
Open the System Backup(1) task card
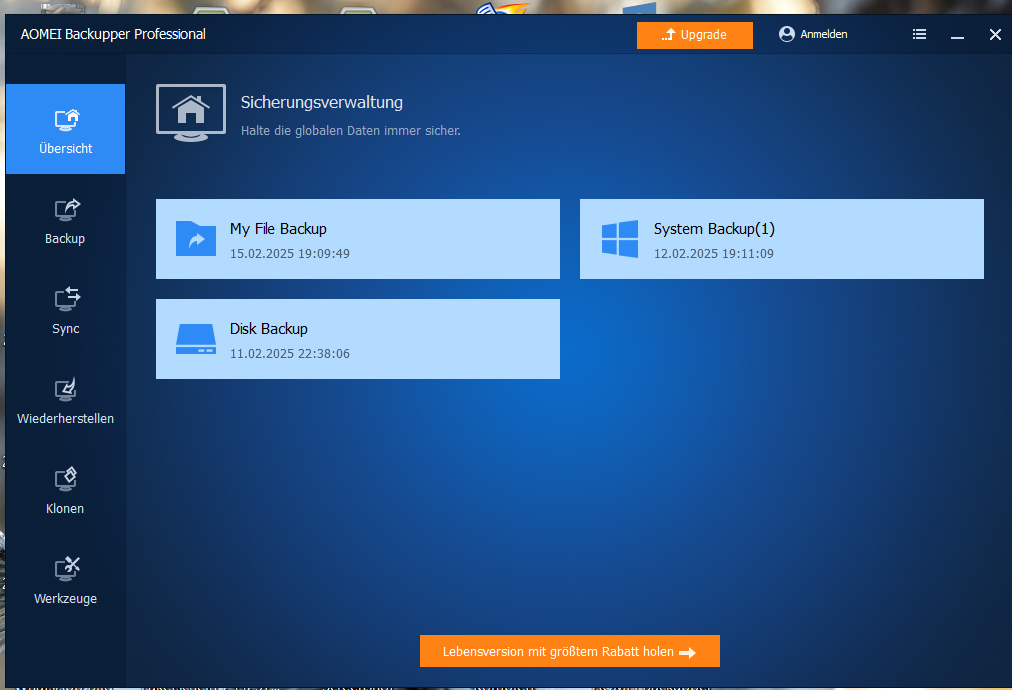tap(782, 239)
